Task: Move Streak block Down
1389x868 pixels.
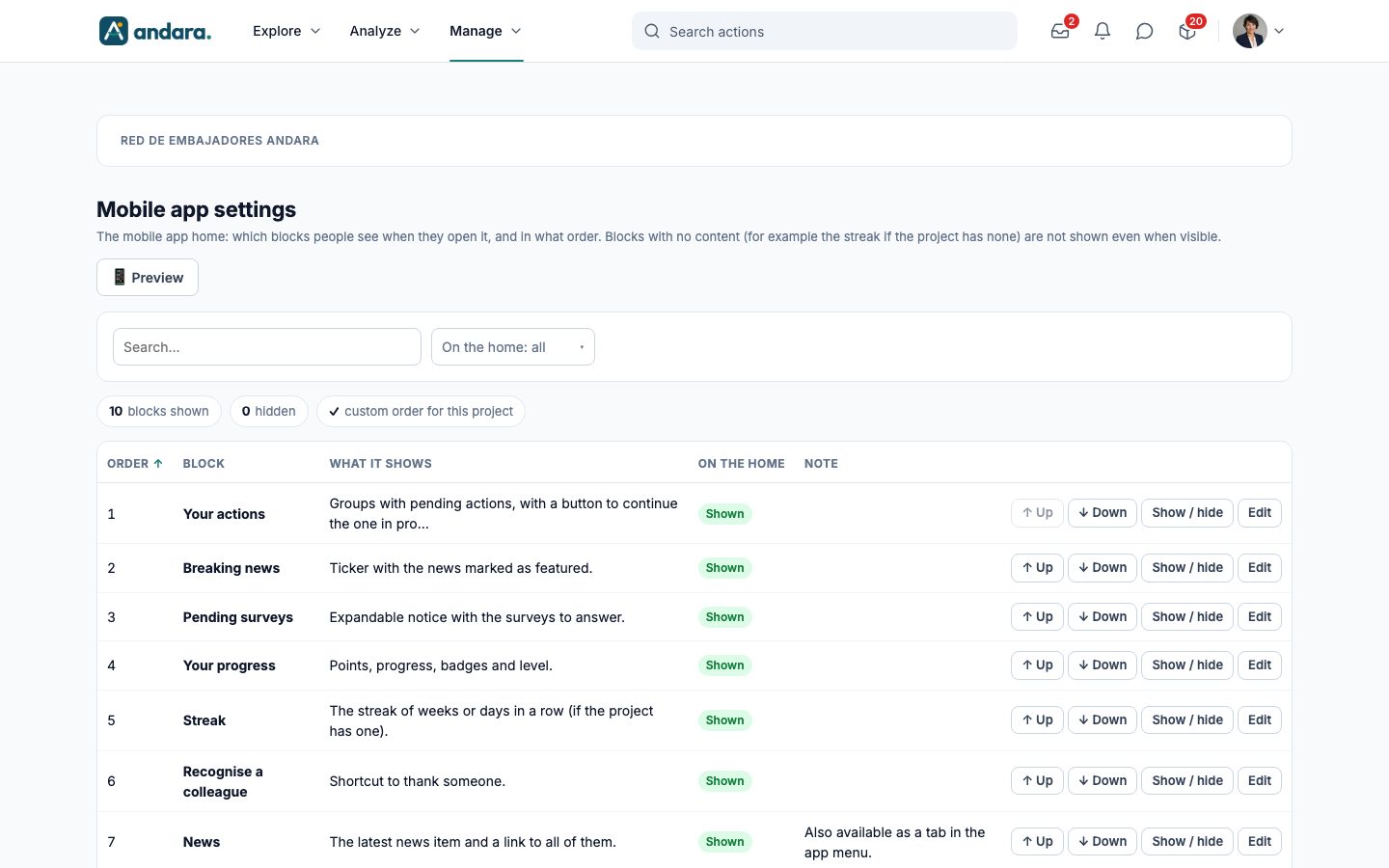Action: [1103, 720]
